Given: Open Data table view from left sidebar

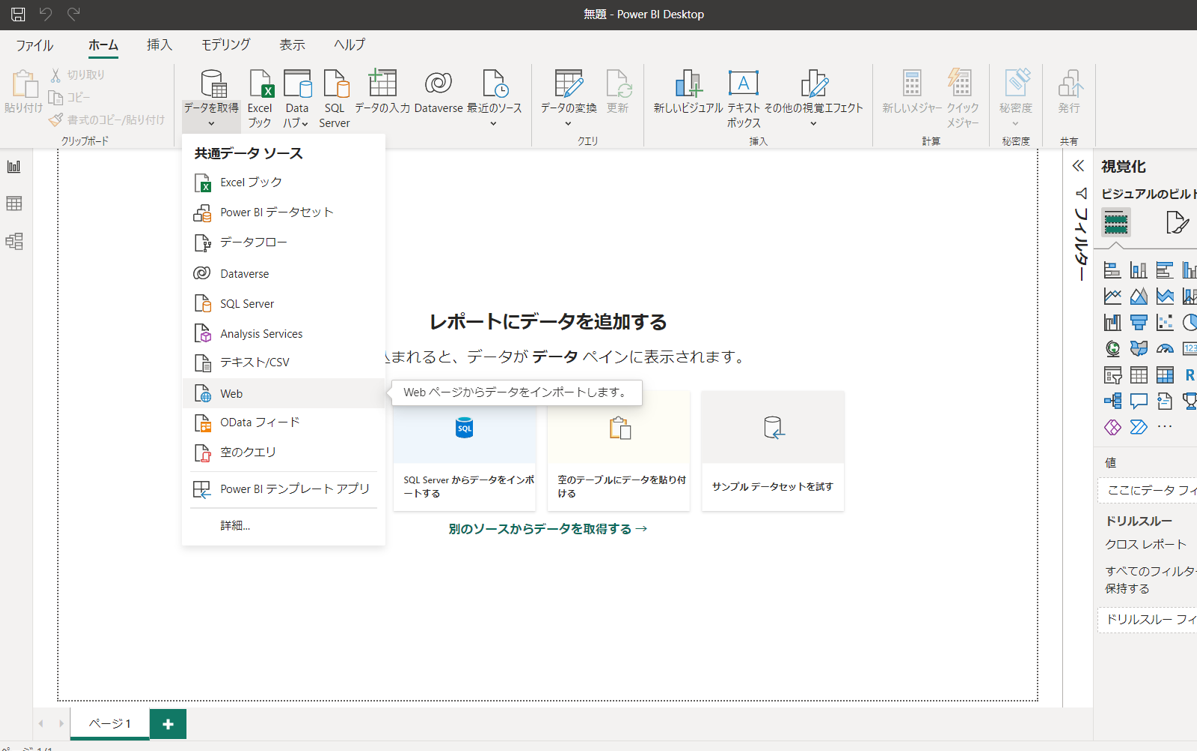Looking at the screenshot, I should (x=14, y=204).
